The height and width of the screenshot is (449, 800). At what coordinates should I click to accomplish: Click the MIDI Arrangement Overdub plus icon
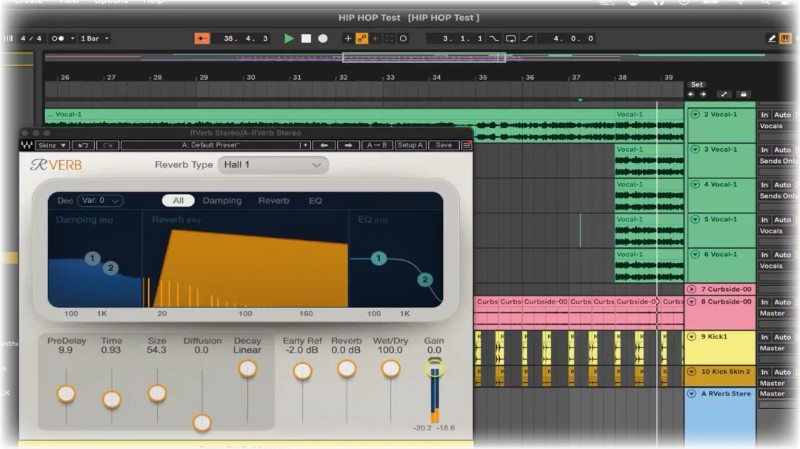(x=348, y=38)
